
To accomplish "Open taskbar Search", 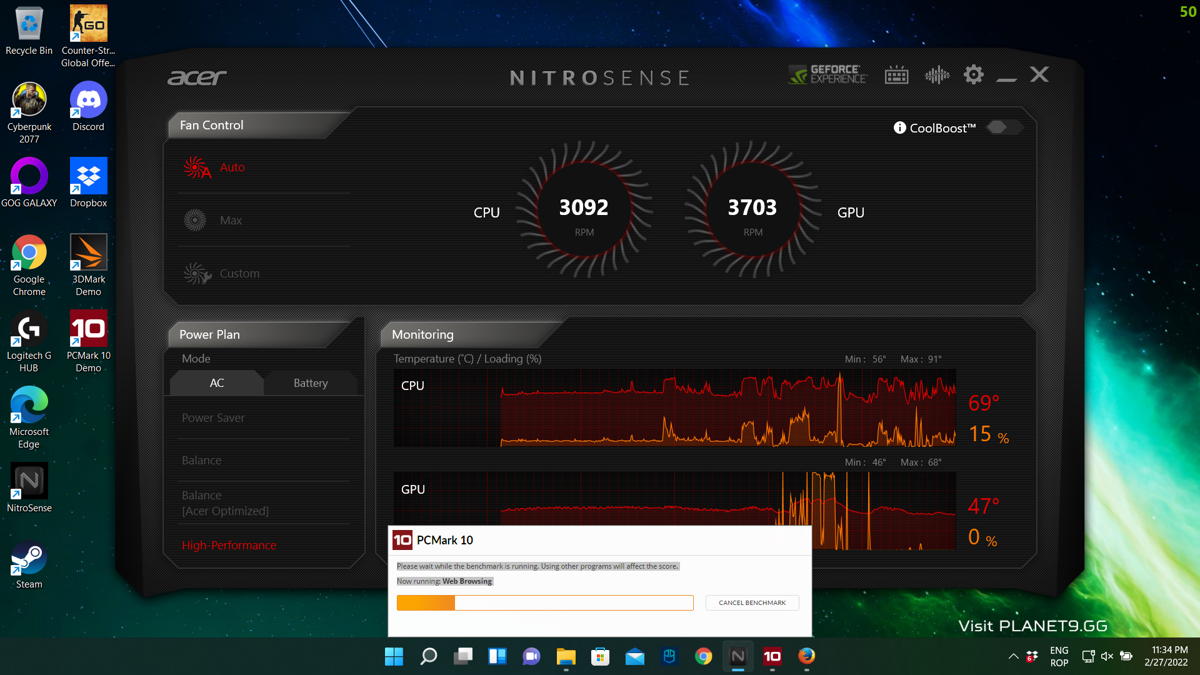I will pos(428,656).
